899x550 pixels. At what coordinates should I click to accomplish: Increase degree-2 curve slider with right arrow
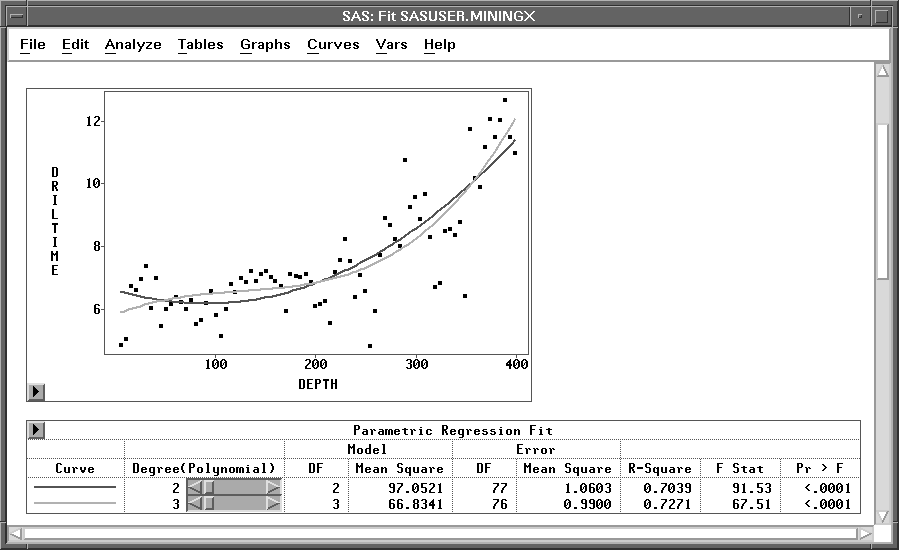pyautogui.click(x=273, y=488)
